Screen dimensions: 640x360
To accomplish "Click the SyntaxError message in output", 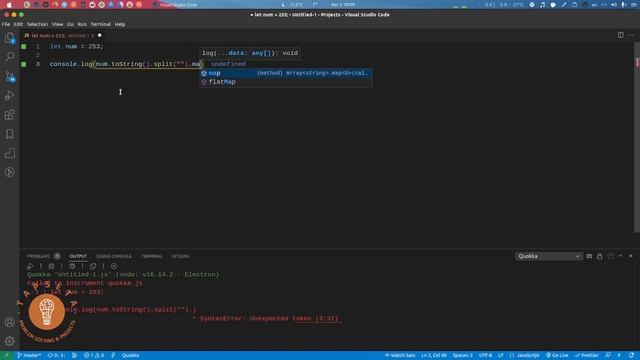I will (269, 318).
